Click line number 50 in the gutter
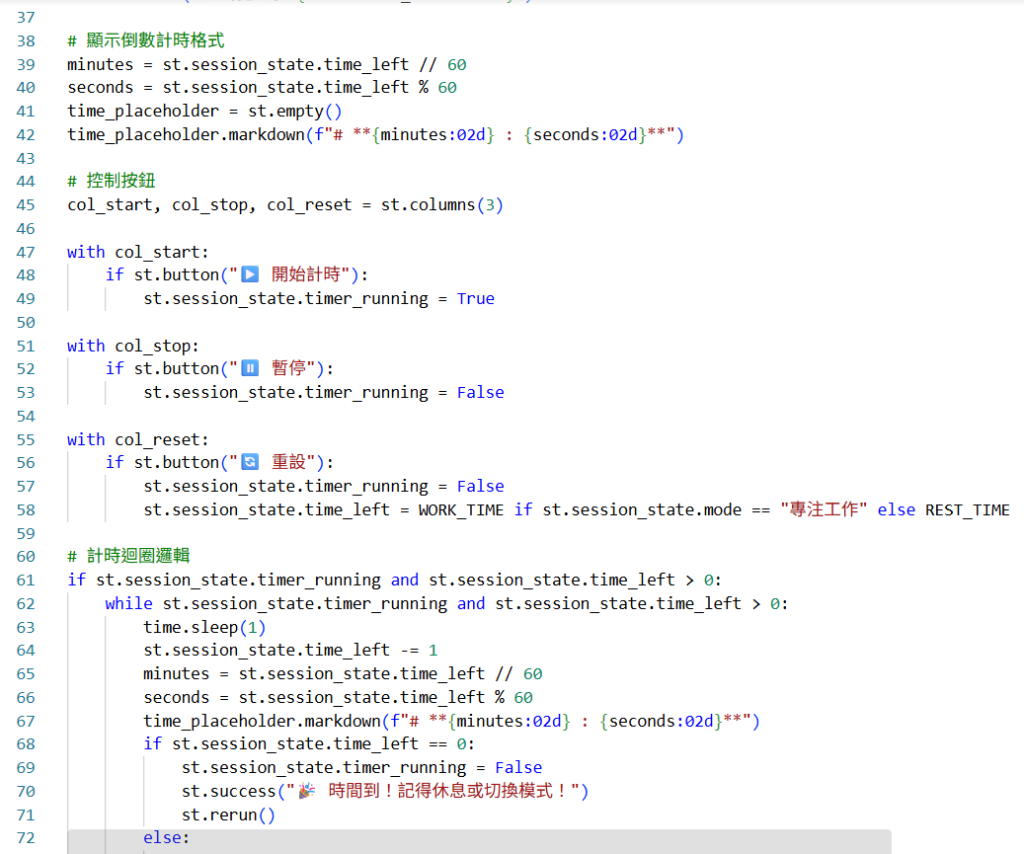1024x854 pixels. click(x=25, y=323)
